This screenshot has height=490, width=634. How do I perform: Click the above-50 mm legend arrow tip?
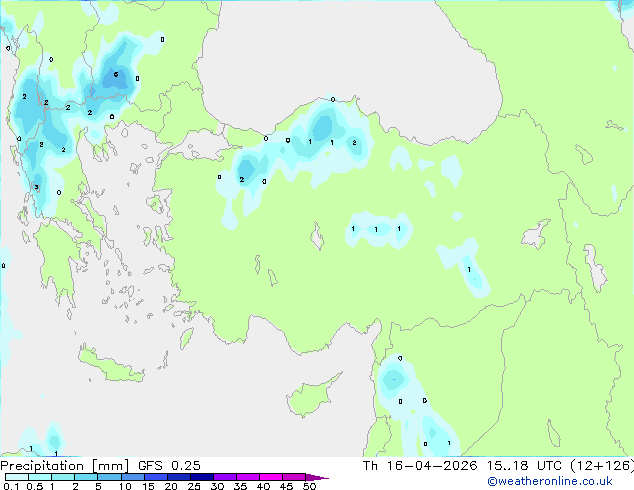(317, 477)
